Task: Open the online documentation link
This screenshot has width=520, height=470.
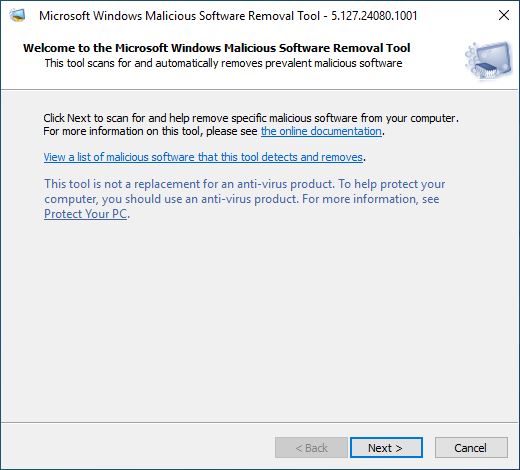Action: click(321, 131)
